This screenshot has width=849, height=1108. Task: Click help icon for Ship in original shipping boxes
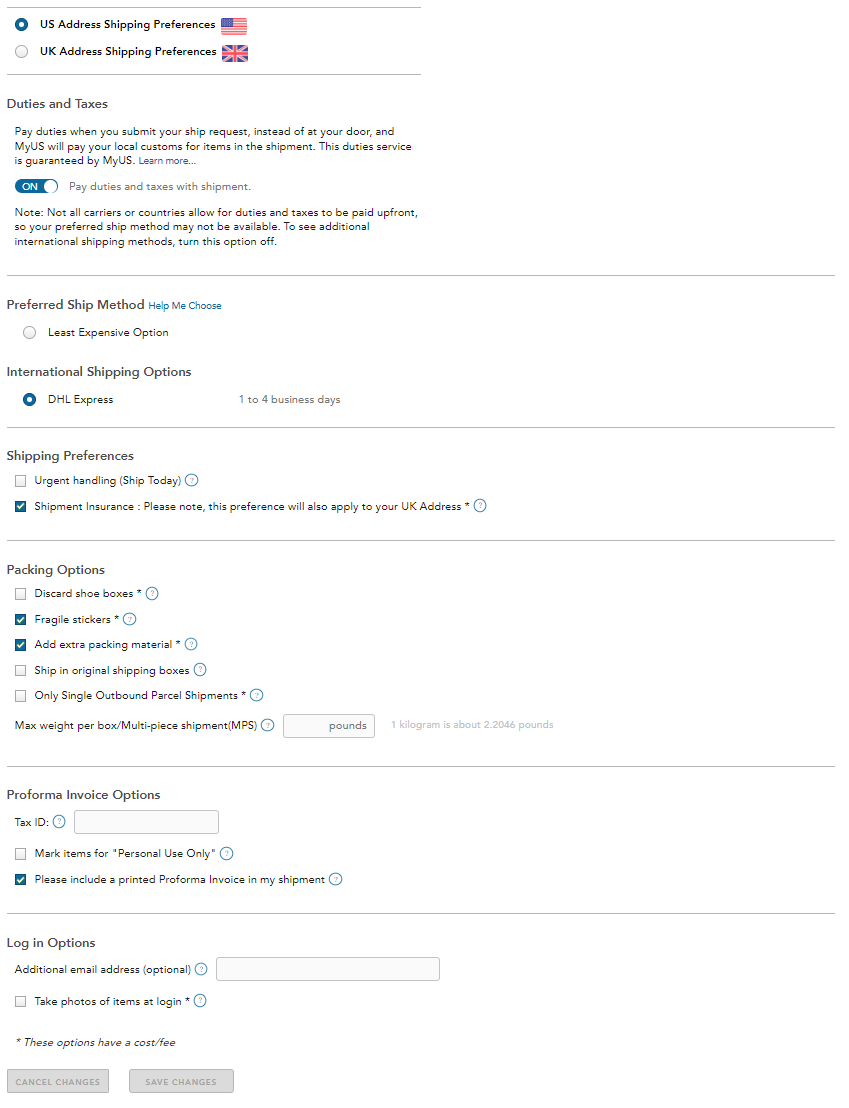199,670
